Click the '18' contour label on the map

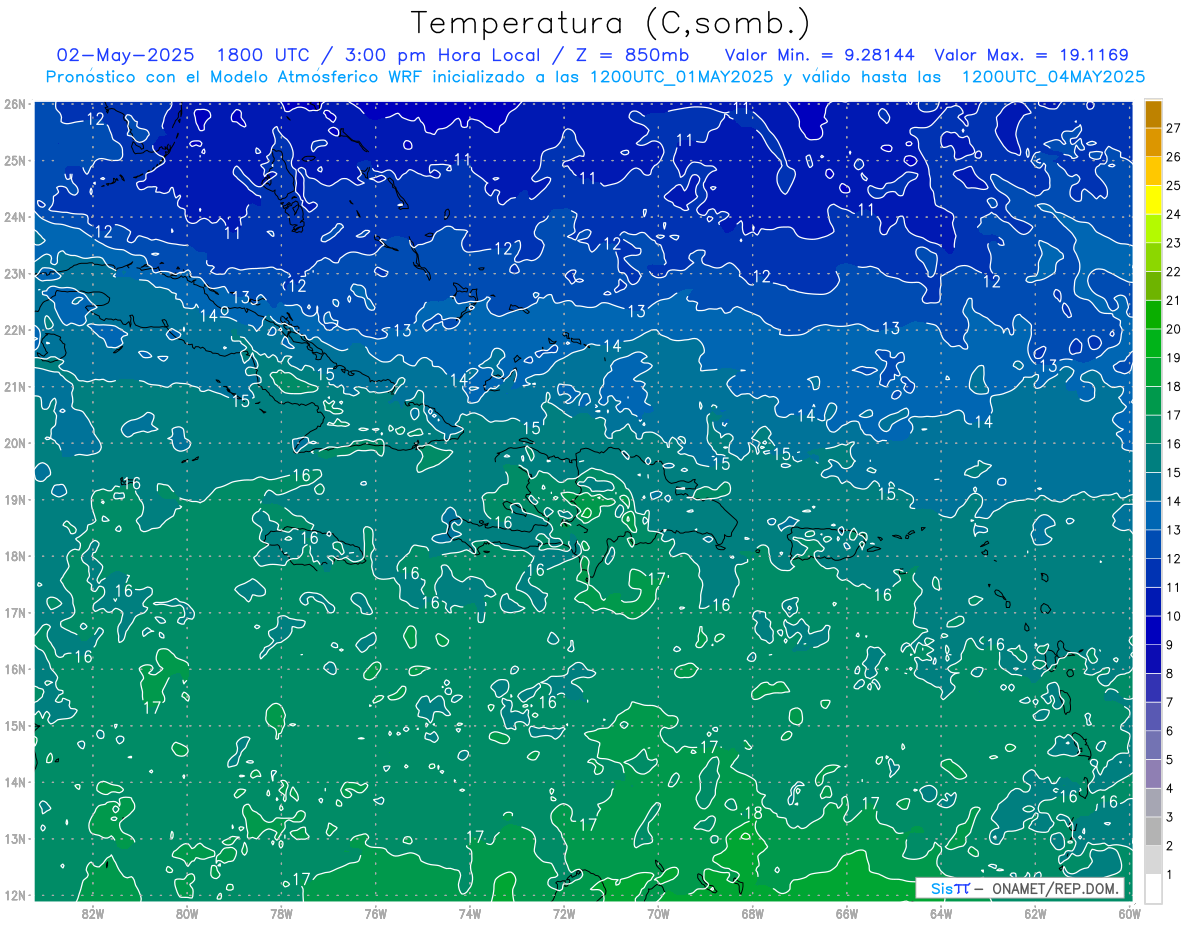click(x=754, y=813)
